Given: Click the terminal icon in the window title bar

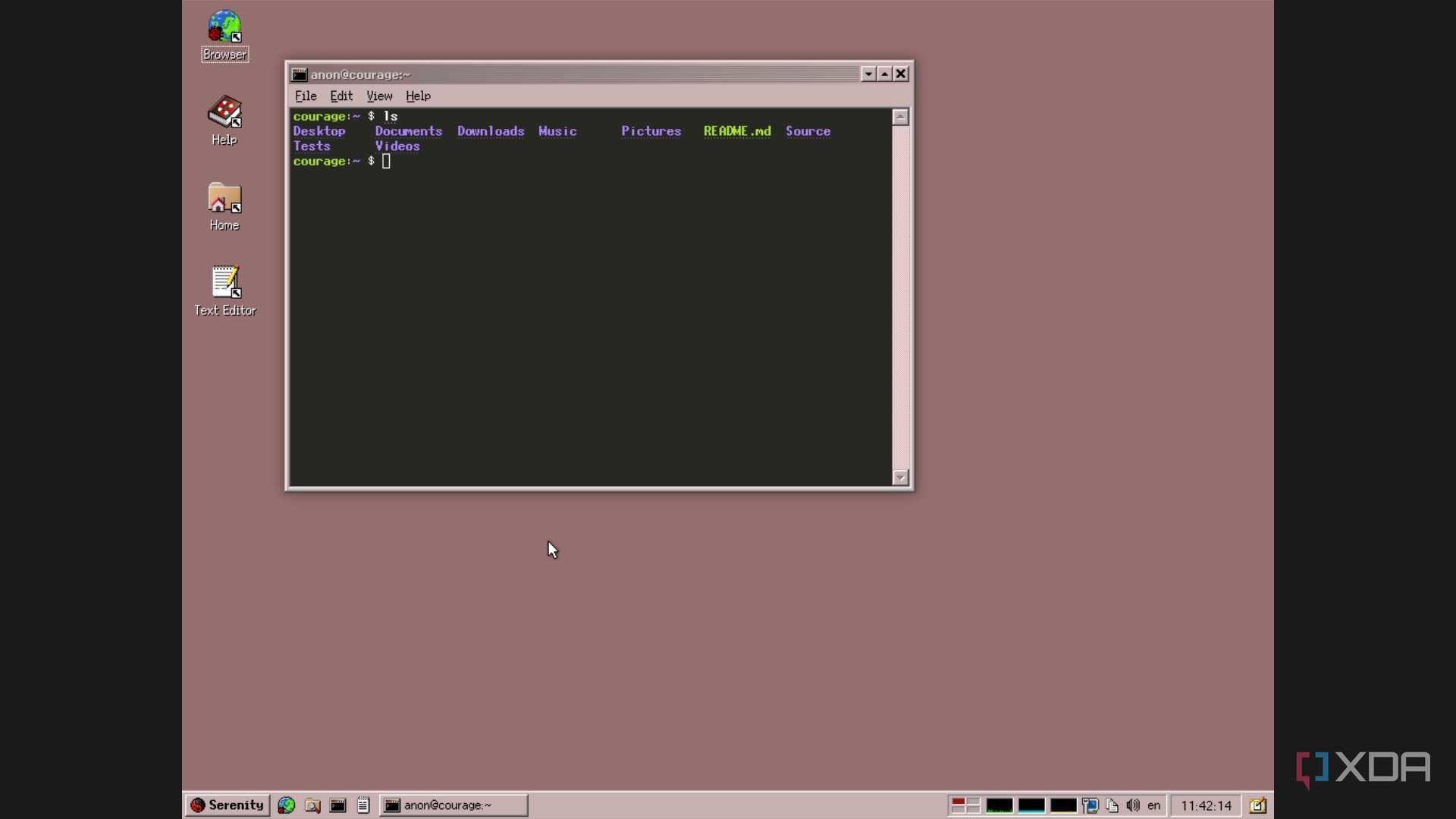Looking at the screenshot, I should click(x=300, y=74).
